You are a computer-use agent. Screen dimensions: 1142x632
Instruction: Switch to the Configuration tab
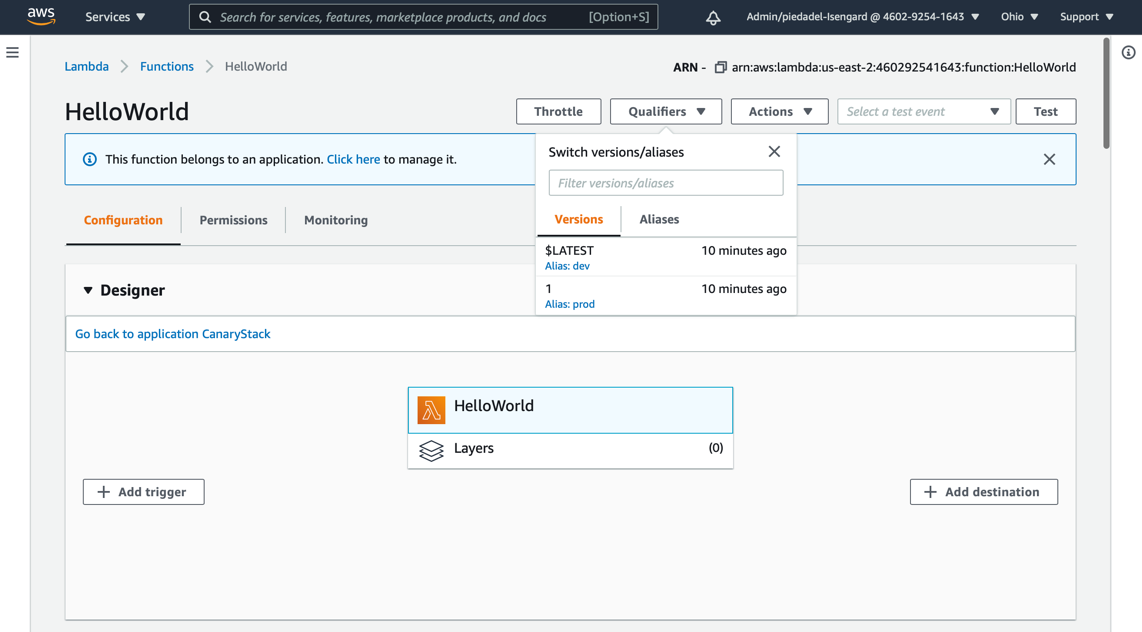[x=123, y=220]
